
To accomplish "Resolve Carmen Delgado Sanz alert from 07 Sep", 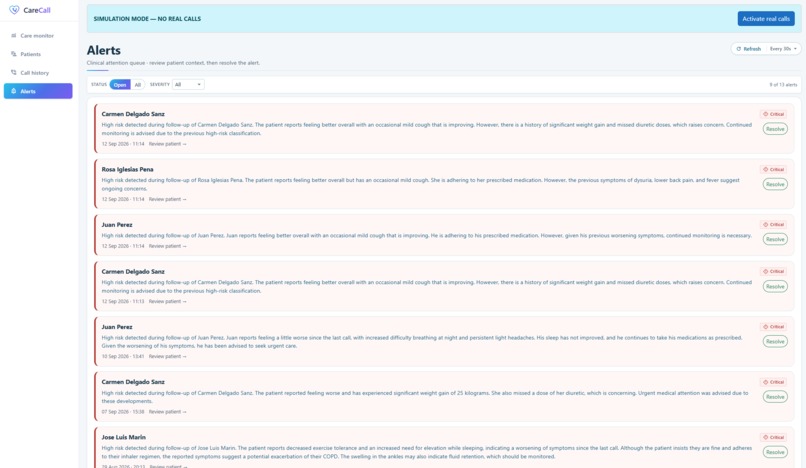I will (775, 397).
